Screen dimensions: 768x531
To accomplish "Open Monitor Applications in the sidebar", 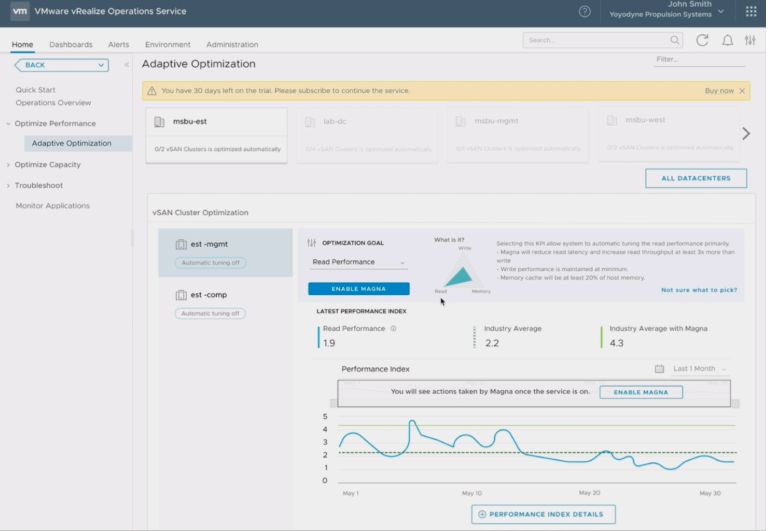I will click(x=52, y=206).
